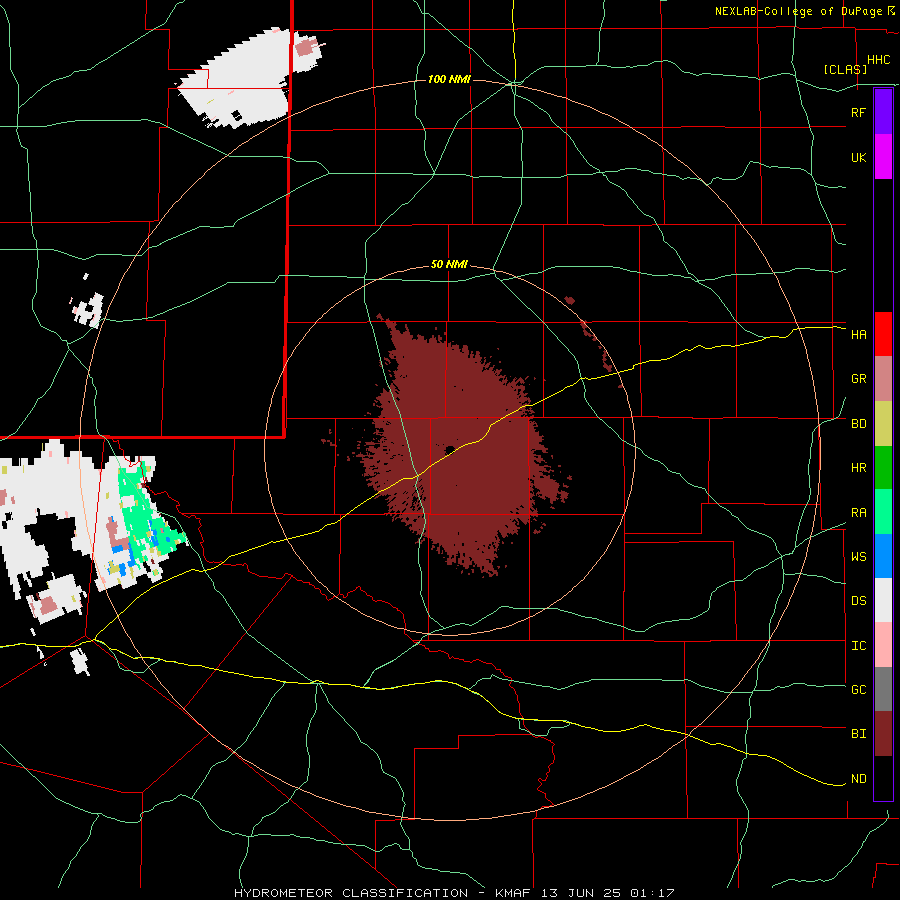Image resolution: width=900 pixels, height=900 pixels.
Task: Click the GC legend label
Action: [x=858, y=690]
